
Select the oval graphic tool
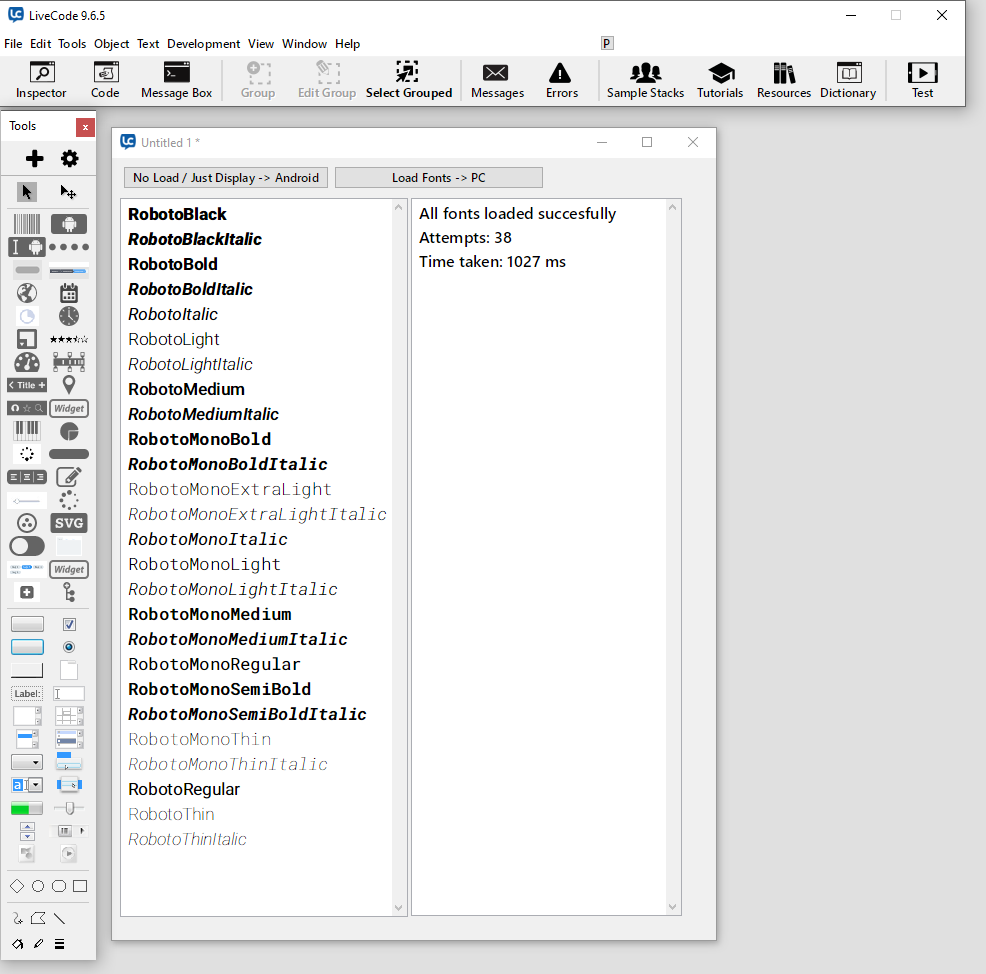coord(38,886)
